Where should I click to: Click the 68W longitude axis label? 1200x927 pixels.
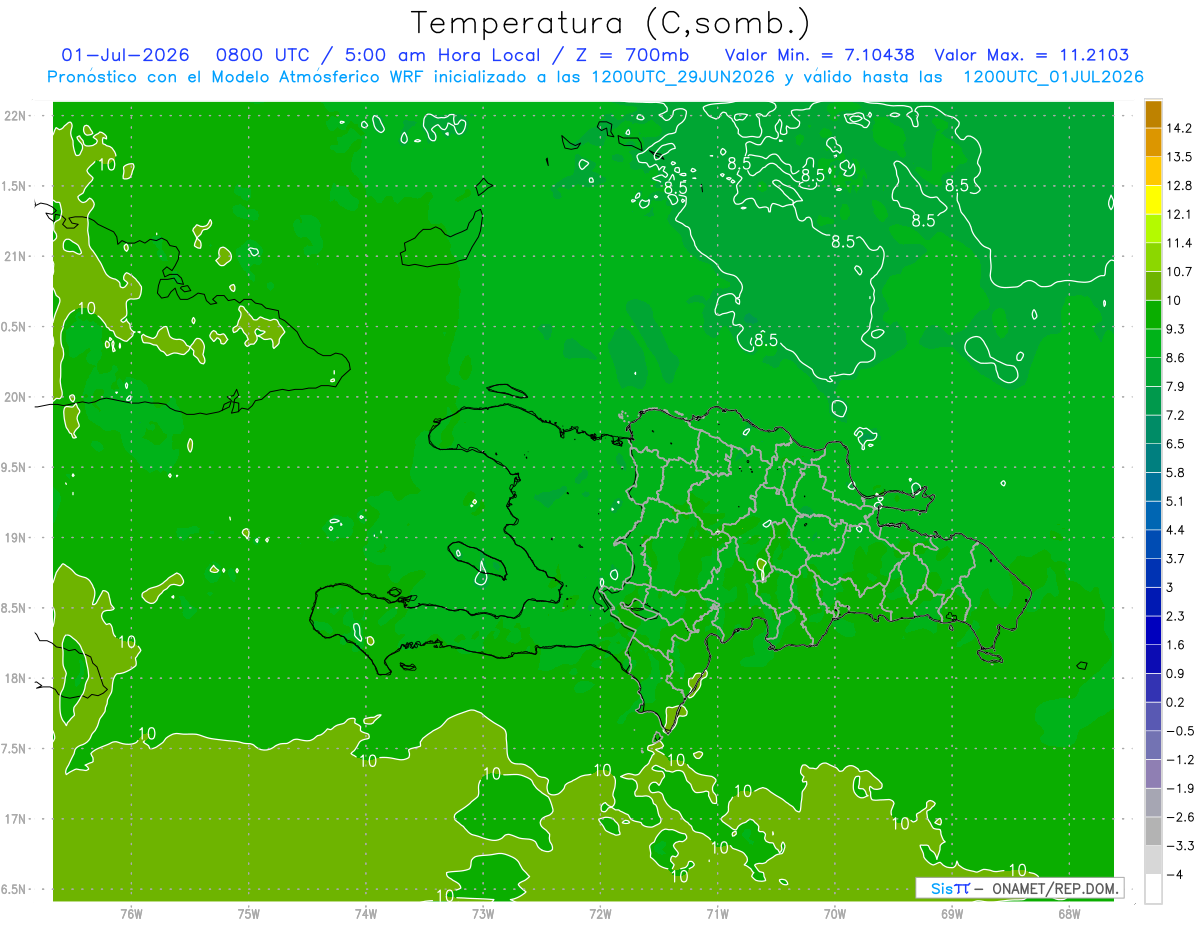click(1069, 914)
